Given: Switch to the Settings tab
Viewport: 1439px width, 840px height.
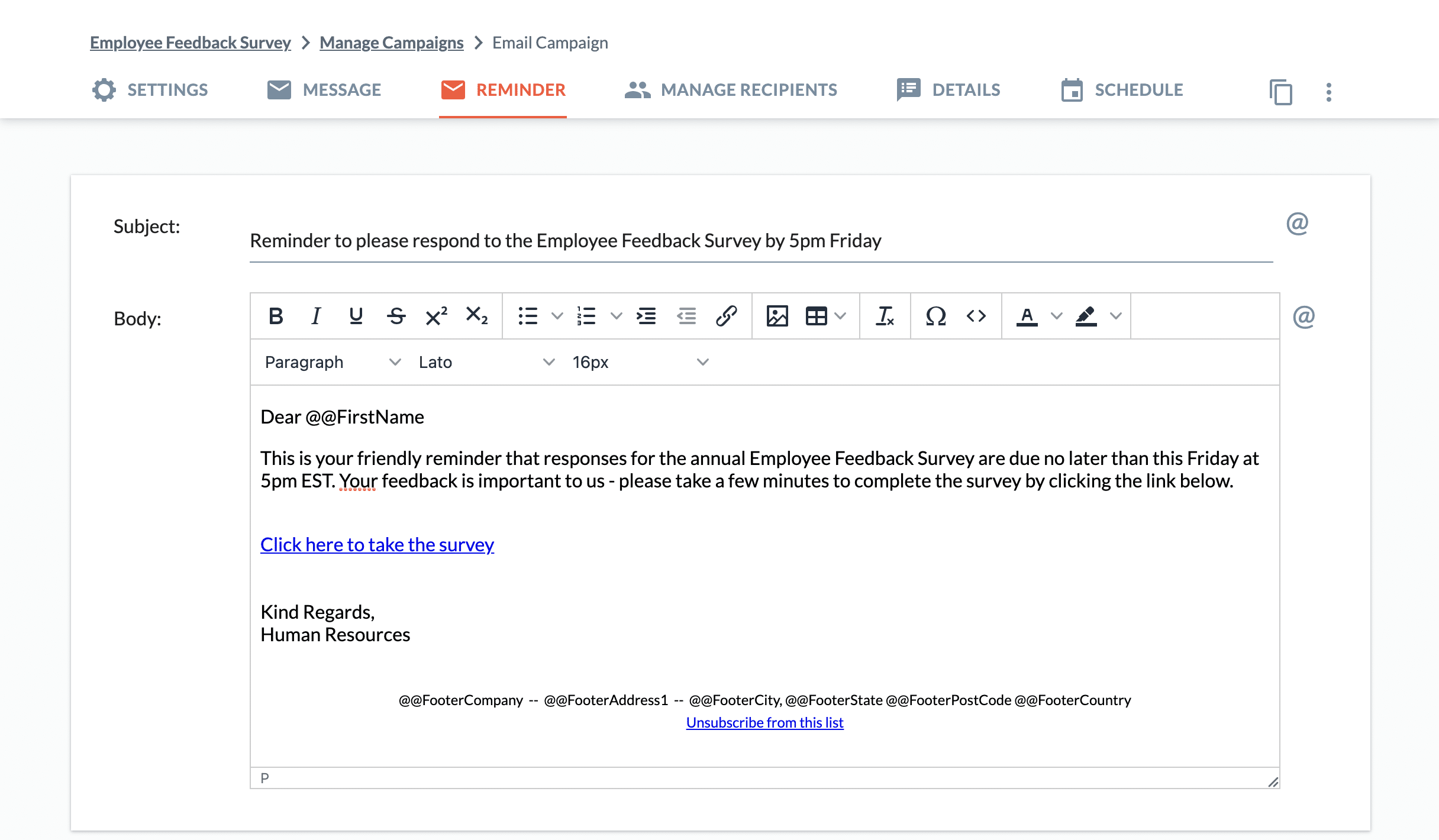Looking at the screenshot, I should coord(150,90).
